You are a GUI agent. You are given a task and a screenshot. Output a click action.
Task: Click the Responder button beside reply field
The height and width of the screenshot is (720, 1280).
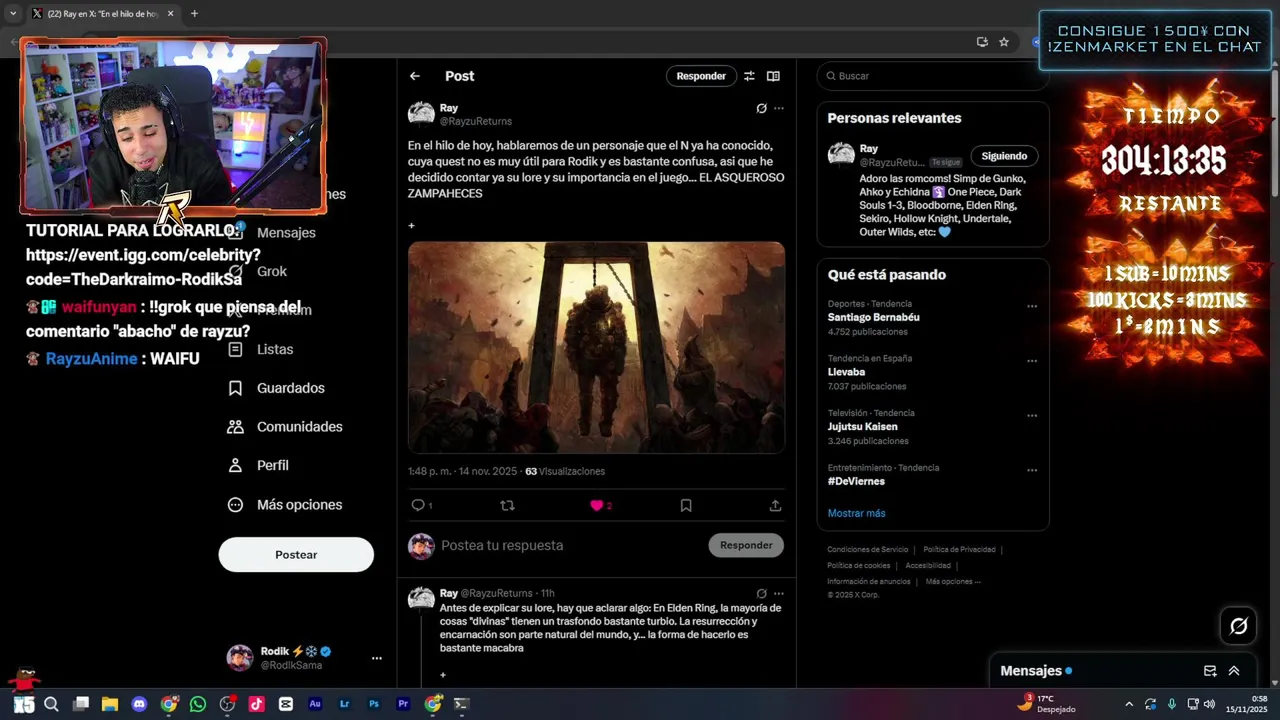tap(746, 545)
